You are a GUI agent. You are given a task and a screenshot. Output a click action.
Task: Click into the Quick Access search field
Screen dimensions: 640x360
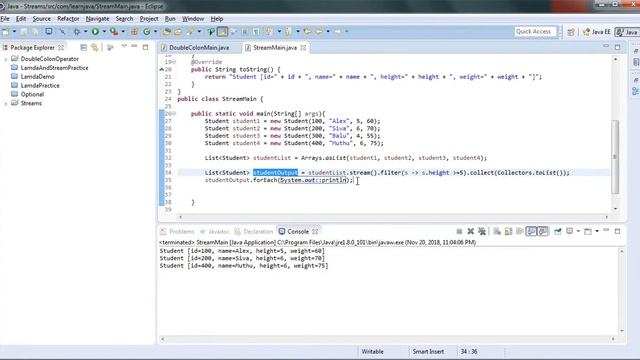click(x=535, y=31)
